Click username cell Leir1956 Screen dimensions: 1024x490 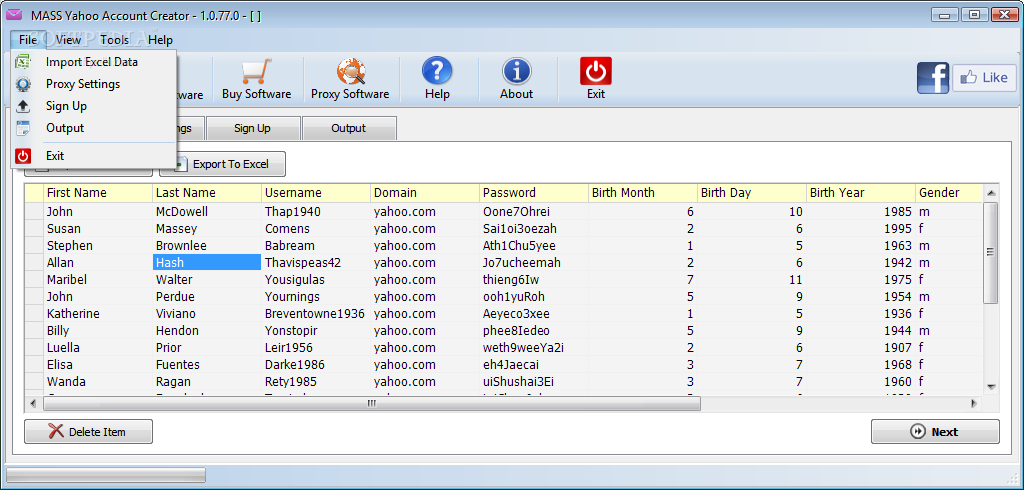(x=316, y=348)
